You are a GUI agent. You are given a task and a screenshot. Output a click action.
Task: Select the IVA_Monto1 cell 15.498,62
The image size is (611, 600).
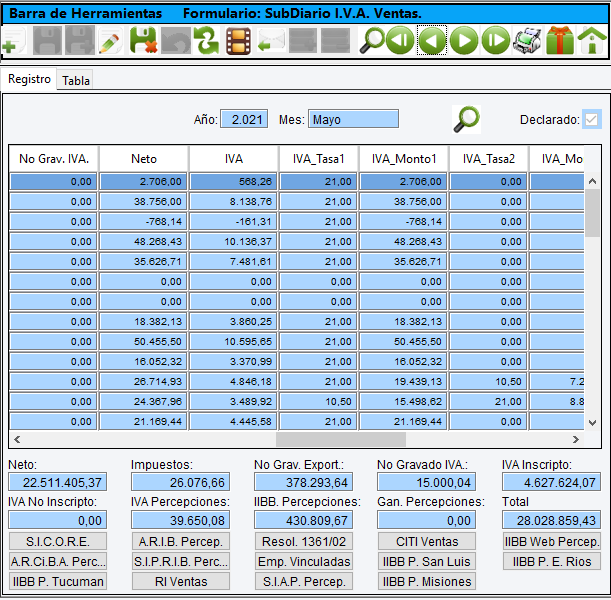[404, 401]
